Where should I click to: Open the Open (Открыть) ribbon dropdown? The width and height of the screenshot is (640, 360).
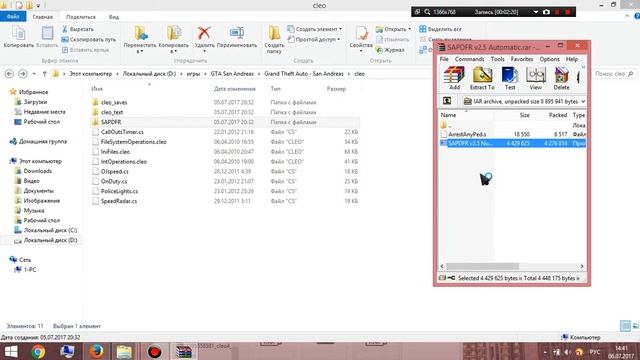(x=393, y=29)
